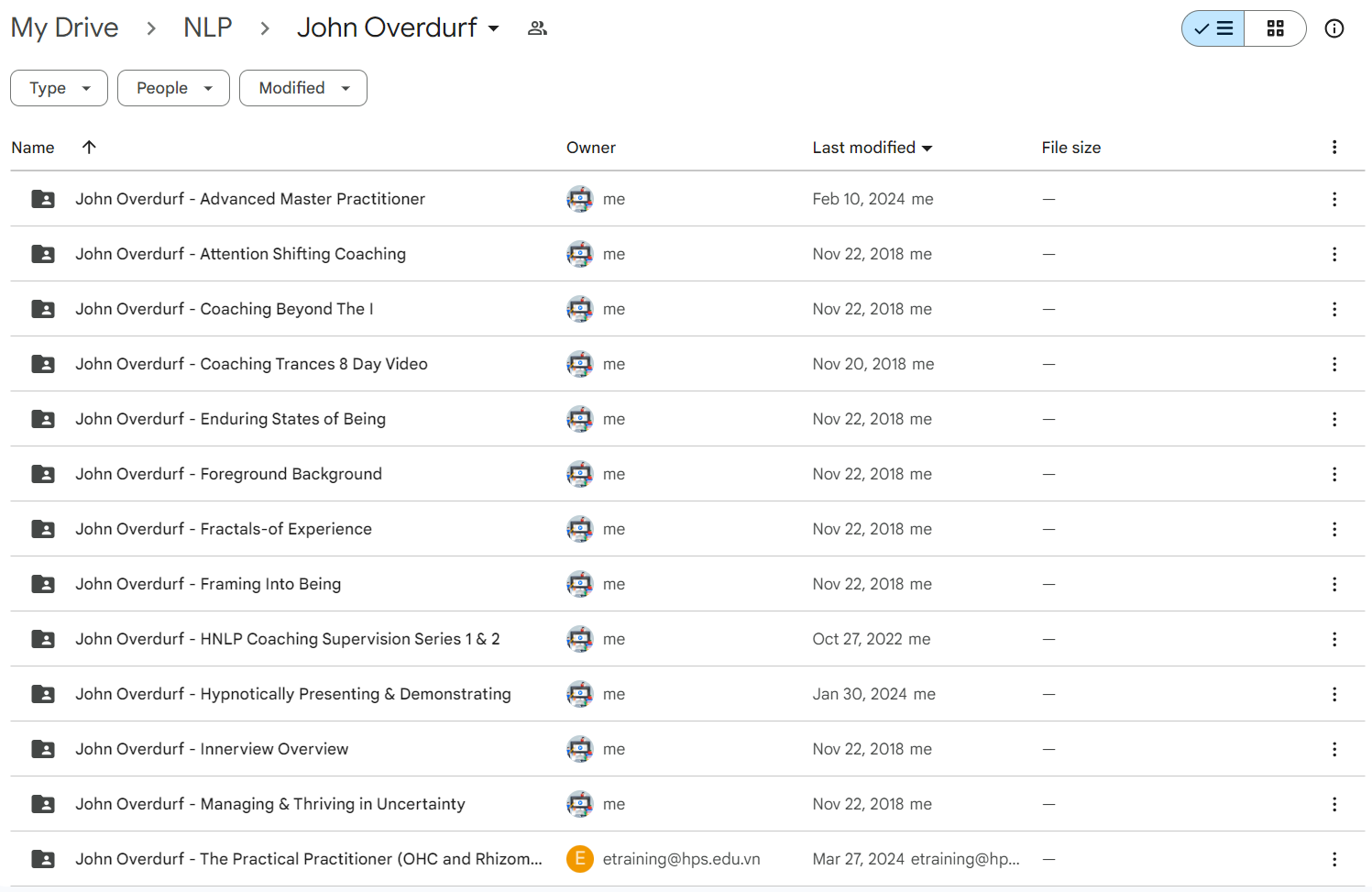The image size is (1372, 892).
Task: Go to My Drive breadcrumb
Action: [65, 28]
